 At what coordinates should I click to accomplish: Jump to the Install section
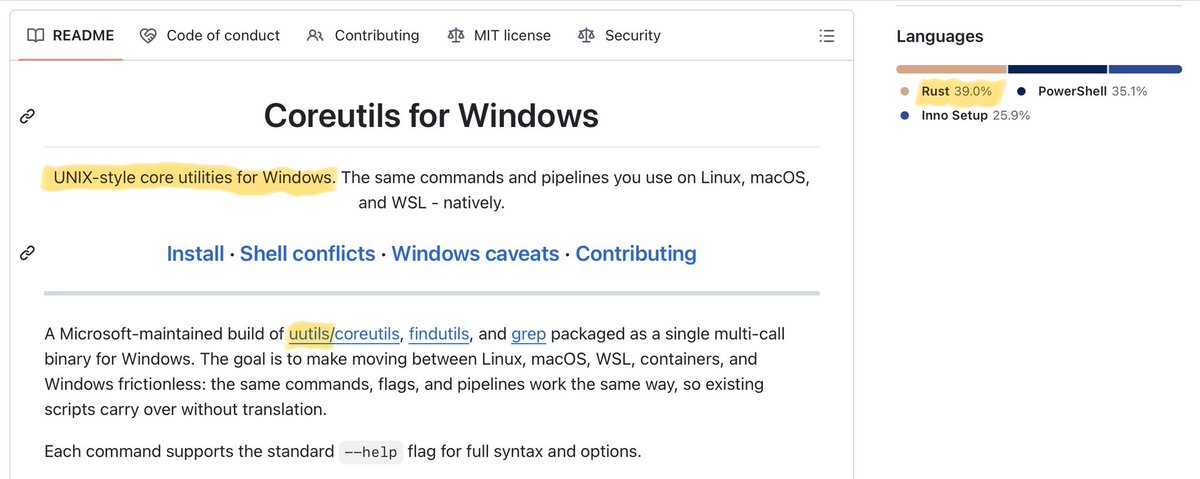[x=195, y=254]
